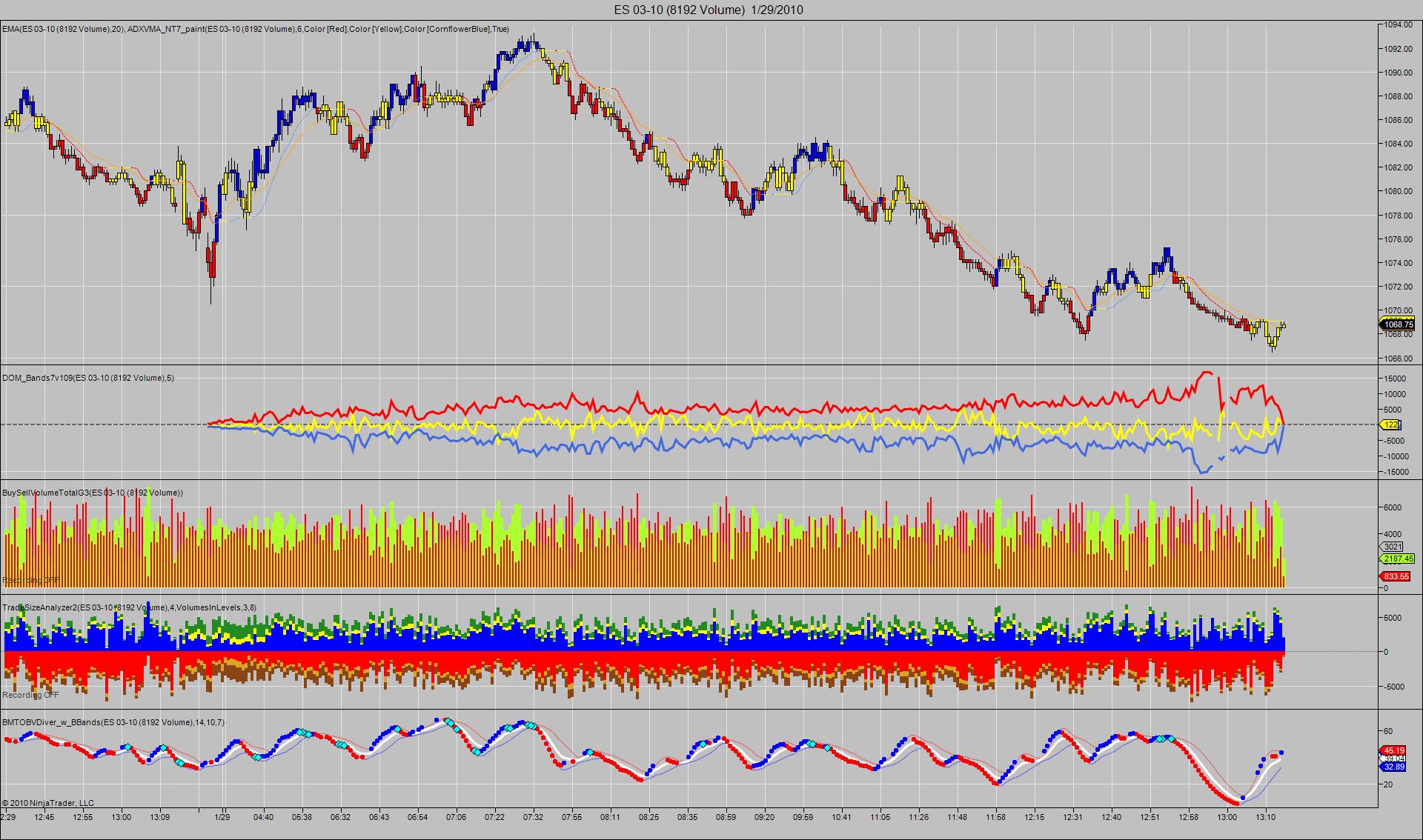Click the 1080.00 price axis label
Image resolution: width=1423 pixels, height=840 pixels.
click(x=1398, y=191)
